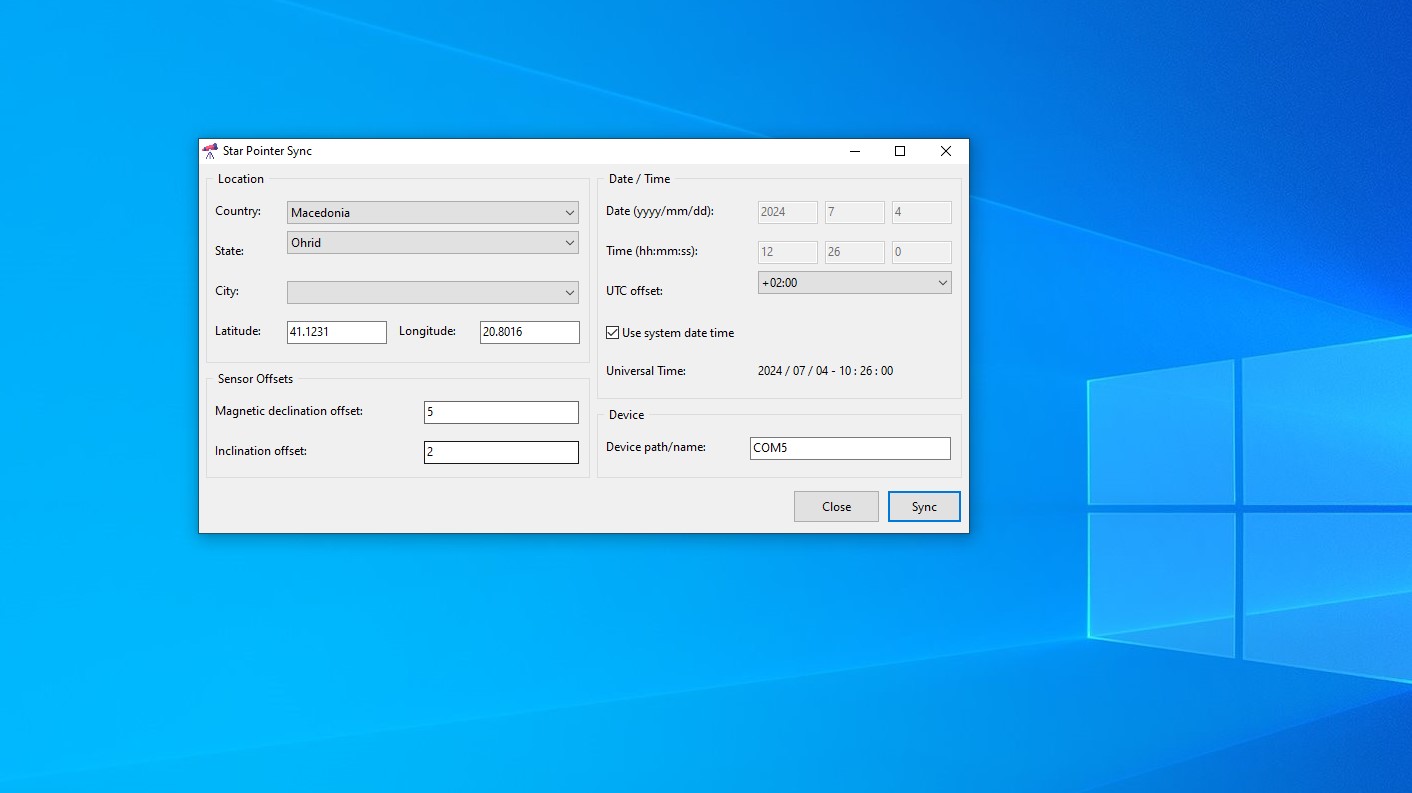Toggle the Use system date time checkbox
This screenshot has height=793, width=1412.
point(613,333)
